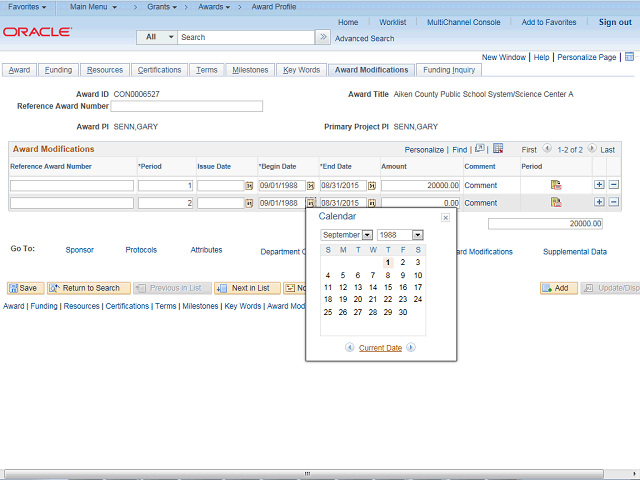Click Next in List button

(247, 288)
